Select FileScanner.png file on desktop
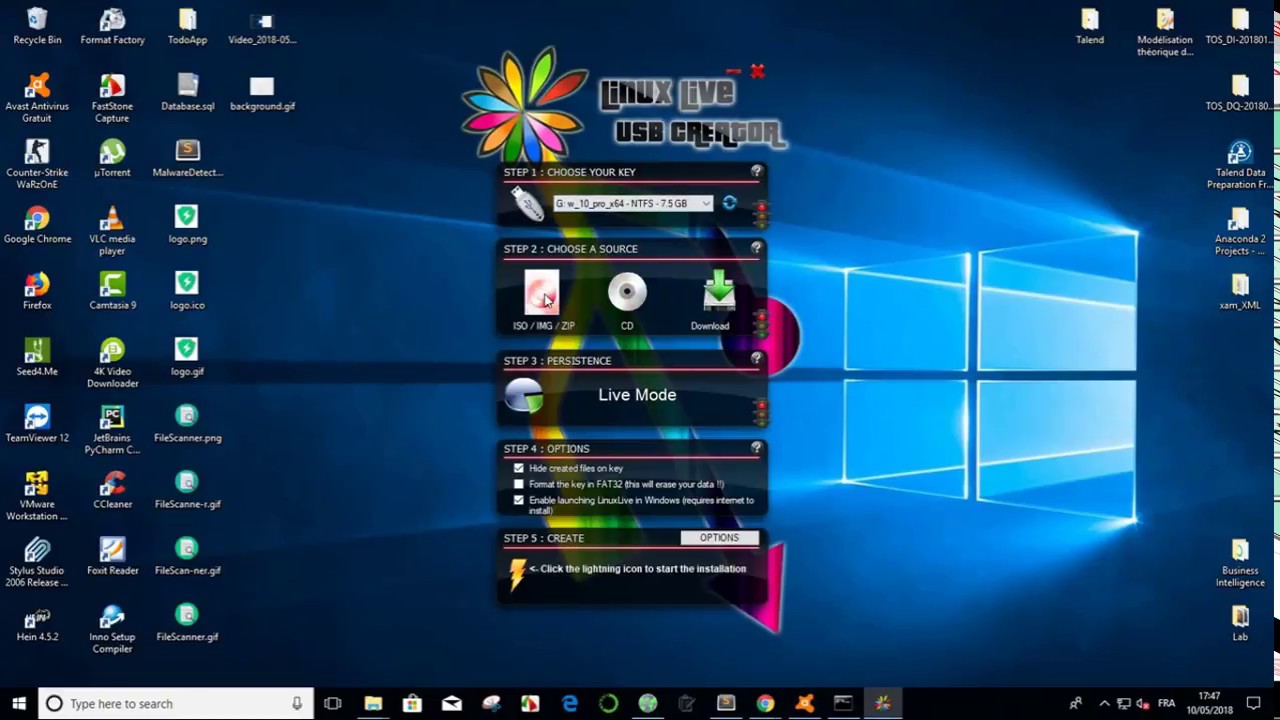 click(x=187, y=424)
